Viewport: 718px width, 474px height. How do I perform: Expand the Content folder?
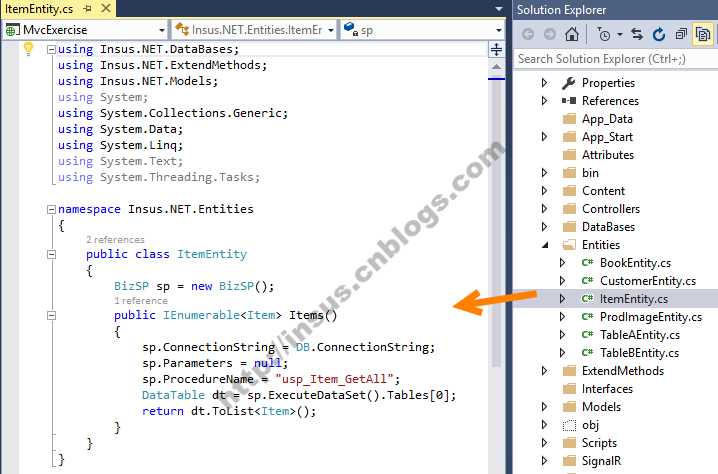coord(544,191)
